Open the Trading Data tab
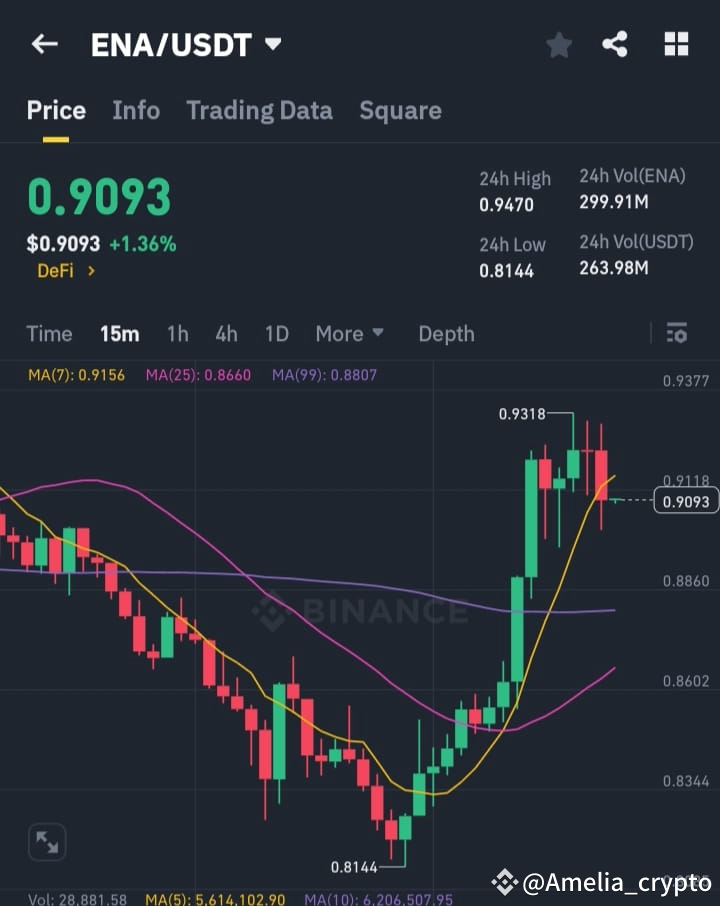This screenshot has height=906, width=720. [x=259, y=110]
